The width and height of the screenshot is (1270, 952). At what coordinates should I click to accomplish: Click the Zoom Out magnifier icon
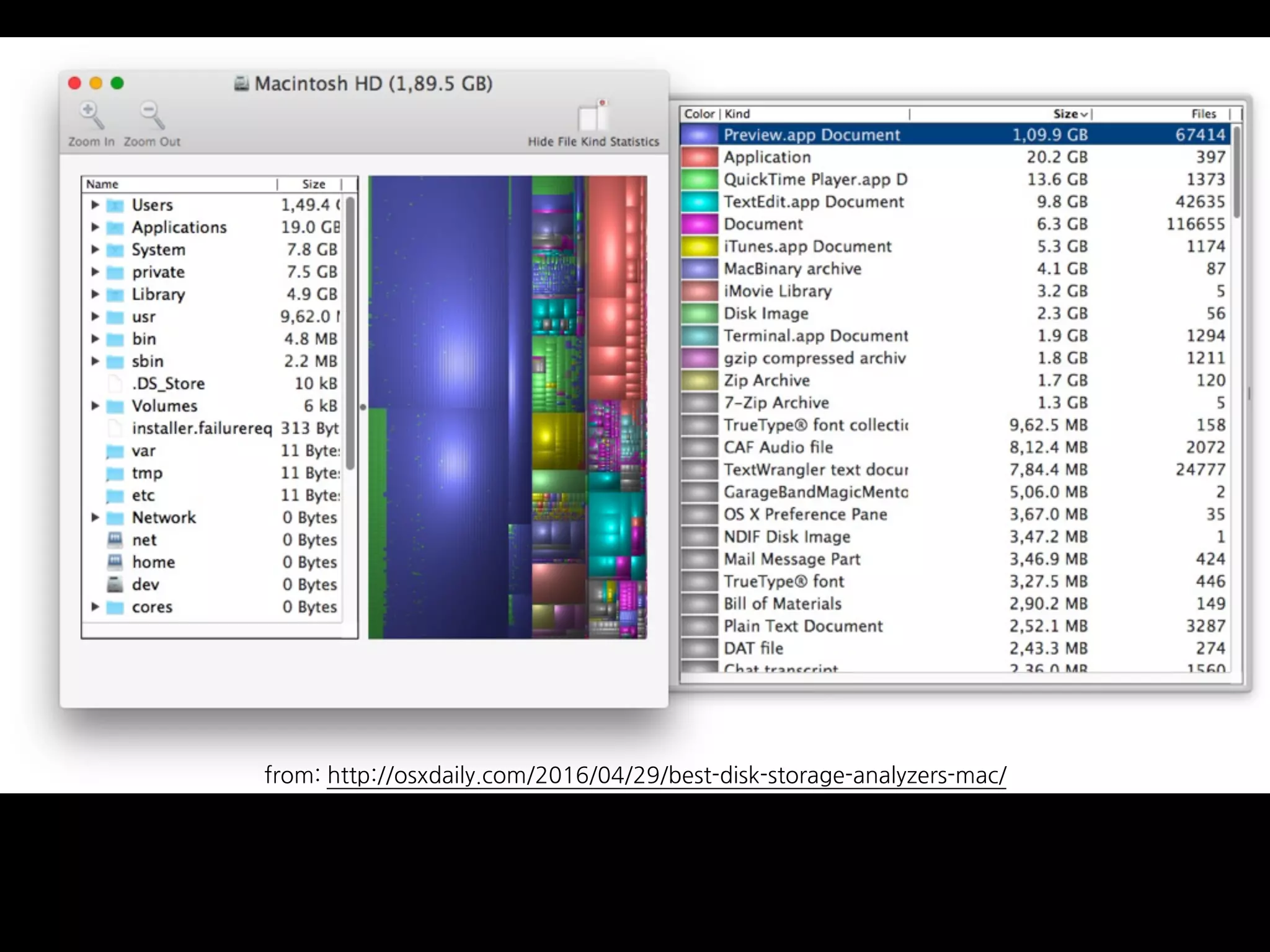click(x=152, y=115)
